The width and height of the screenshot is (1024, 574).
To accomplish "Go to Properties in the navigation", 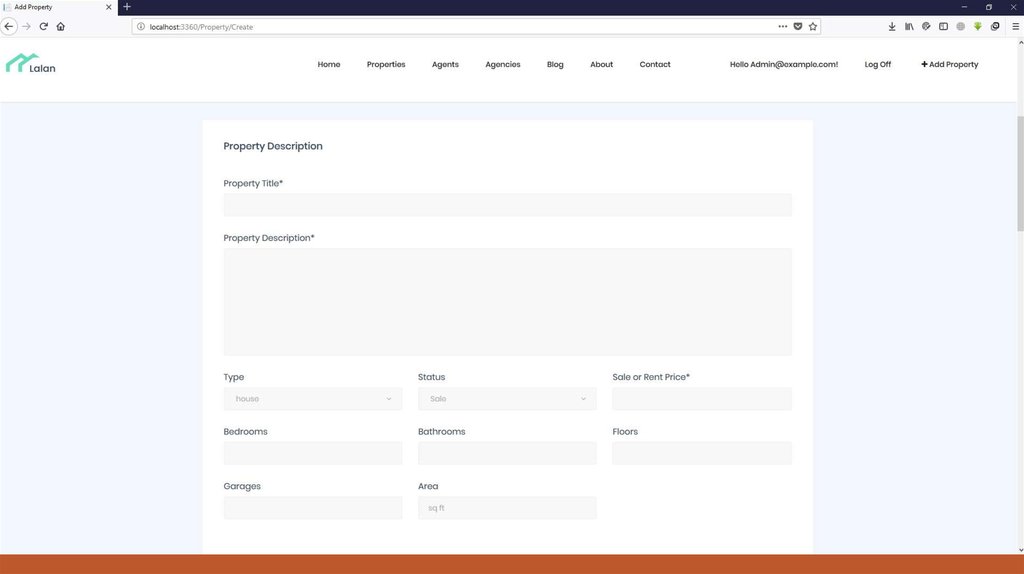I will 386,65.
